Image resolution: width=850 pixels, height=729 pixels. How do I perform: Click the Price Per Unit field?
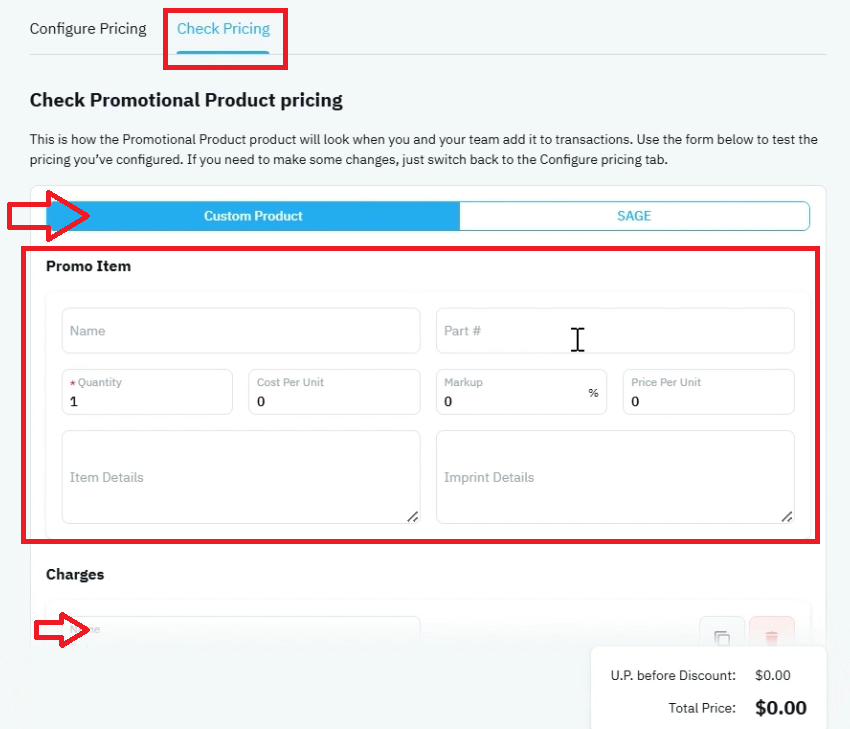click(709, 392)
